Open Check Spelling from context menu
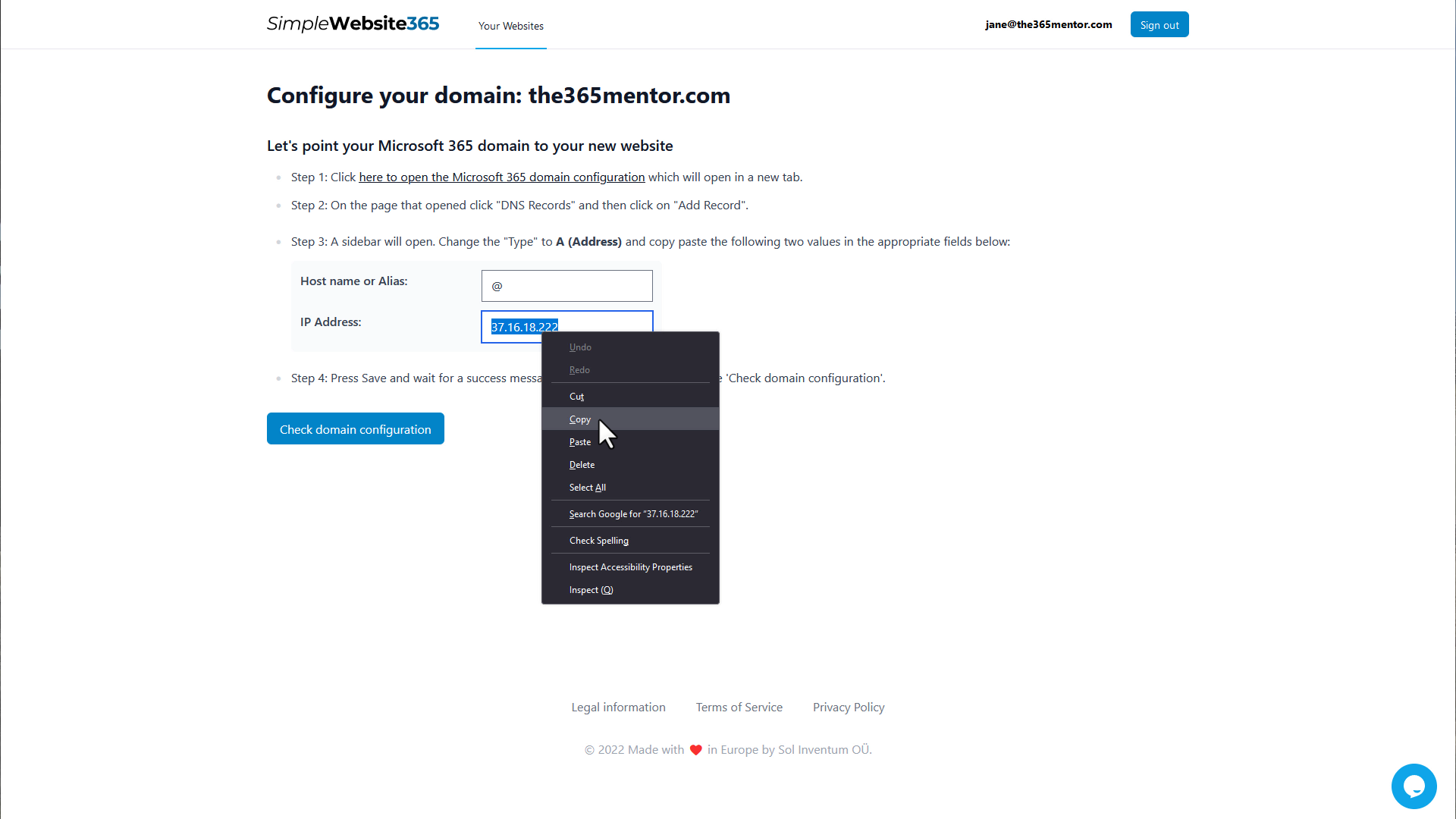1456x819 pixels. tap(599, 540)
